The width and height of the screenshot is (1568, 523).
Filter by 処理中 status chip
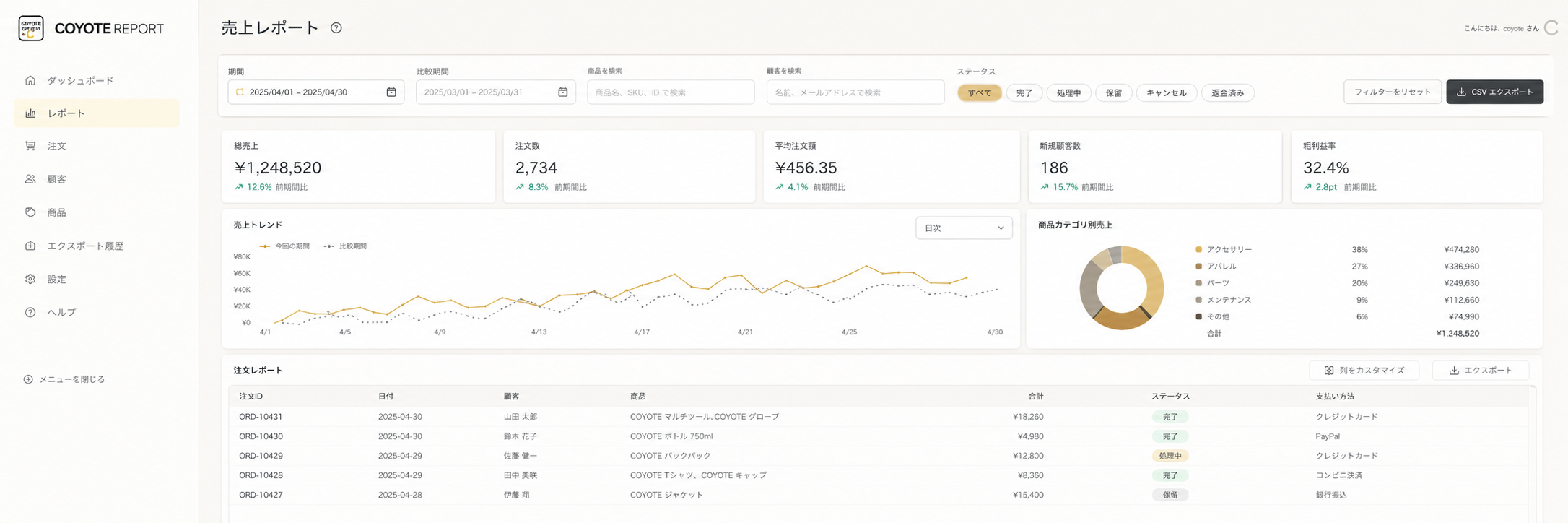1069,92
